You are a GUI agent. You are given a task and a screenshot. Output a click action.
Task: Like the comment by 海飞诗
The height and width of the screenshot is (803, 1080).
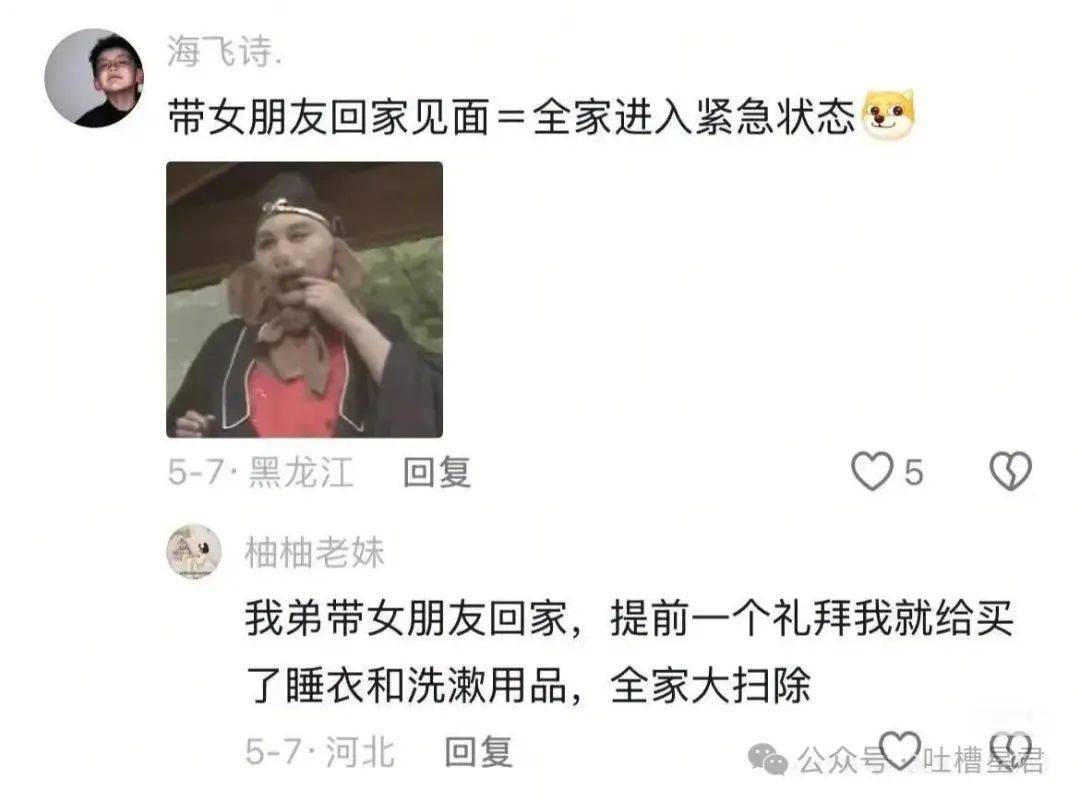coord(871,471)
